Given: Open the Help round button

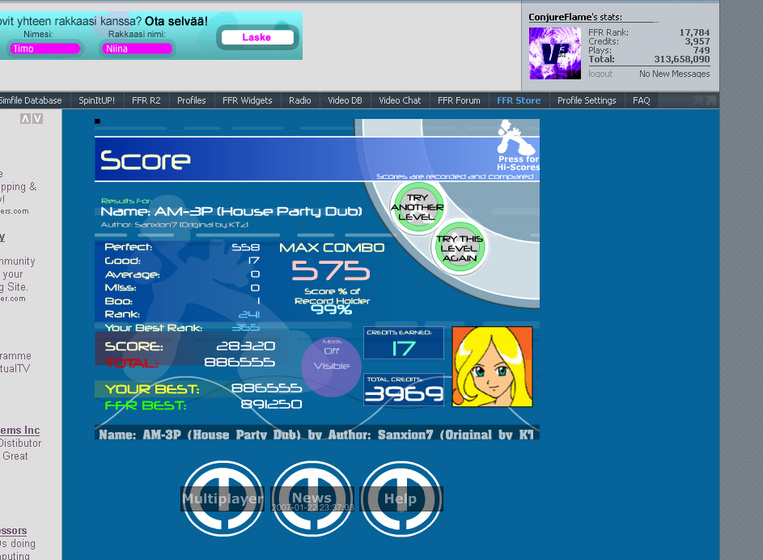Looking at the screenshot, I should pyautogui.click(x=400, y=499).
